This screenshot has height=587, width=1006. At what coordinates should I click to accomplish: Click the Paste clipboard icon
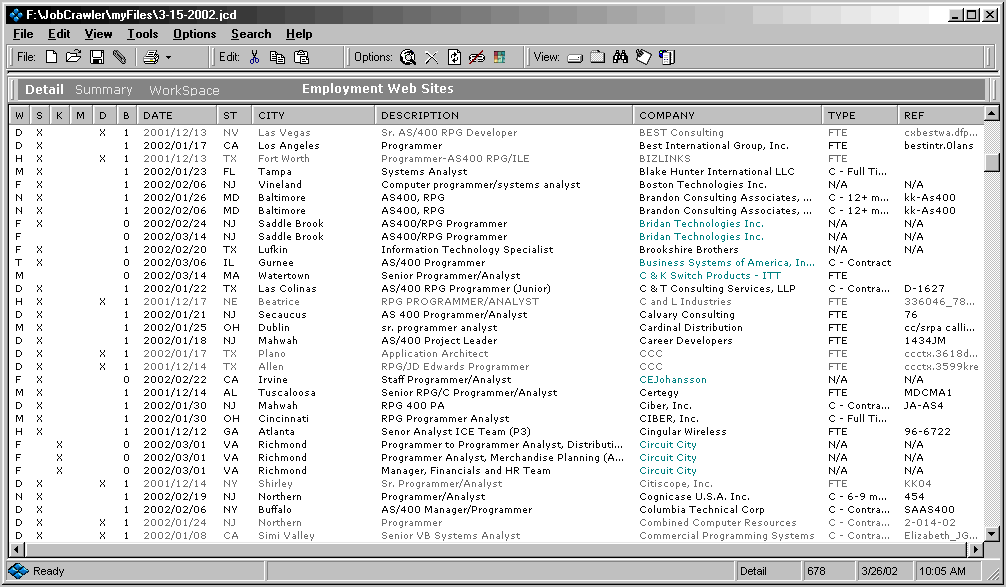pyautogui.click(x=301, y=57)
